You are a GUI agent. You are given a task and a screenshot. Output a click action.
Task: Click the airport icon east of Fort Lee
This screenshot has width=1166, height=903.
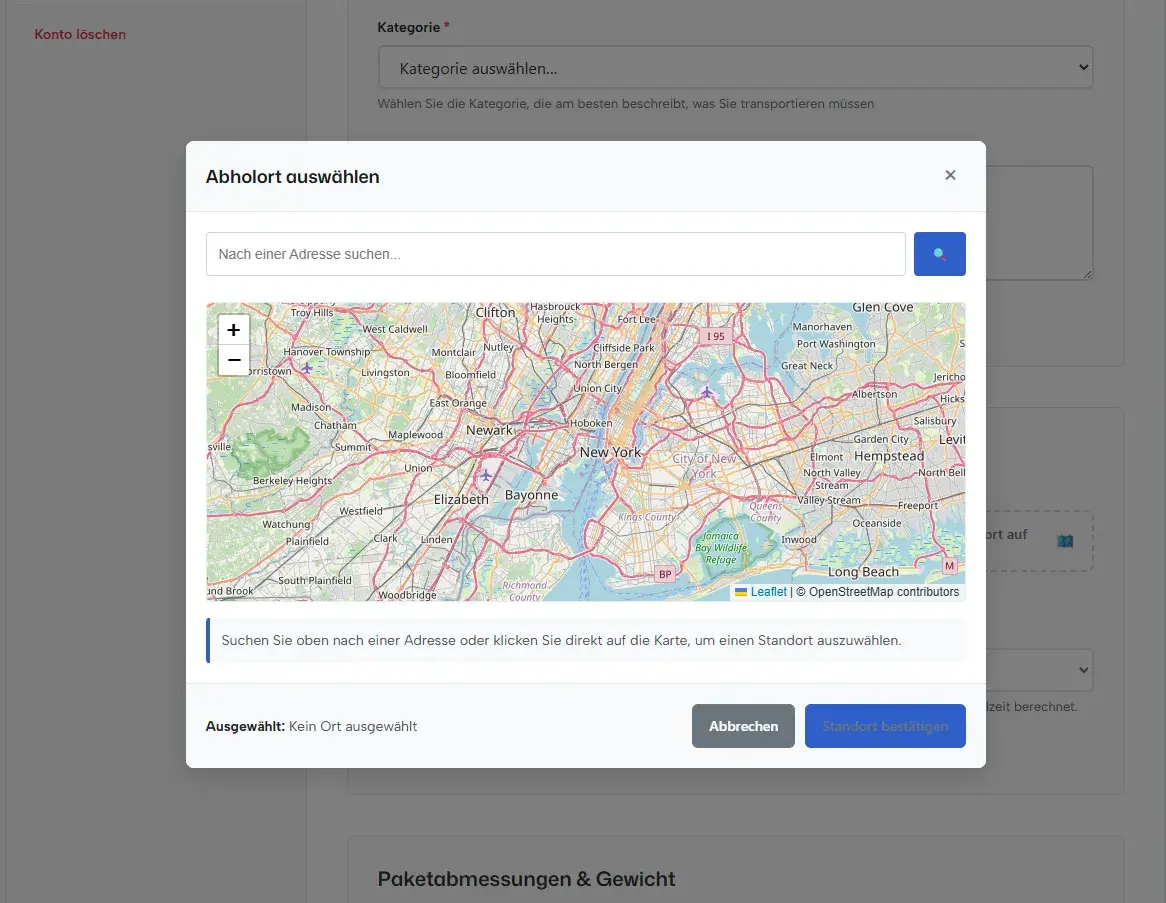pos(707,391)
